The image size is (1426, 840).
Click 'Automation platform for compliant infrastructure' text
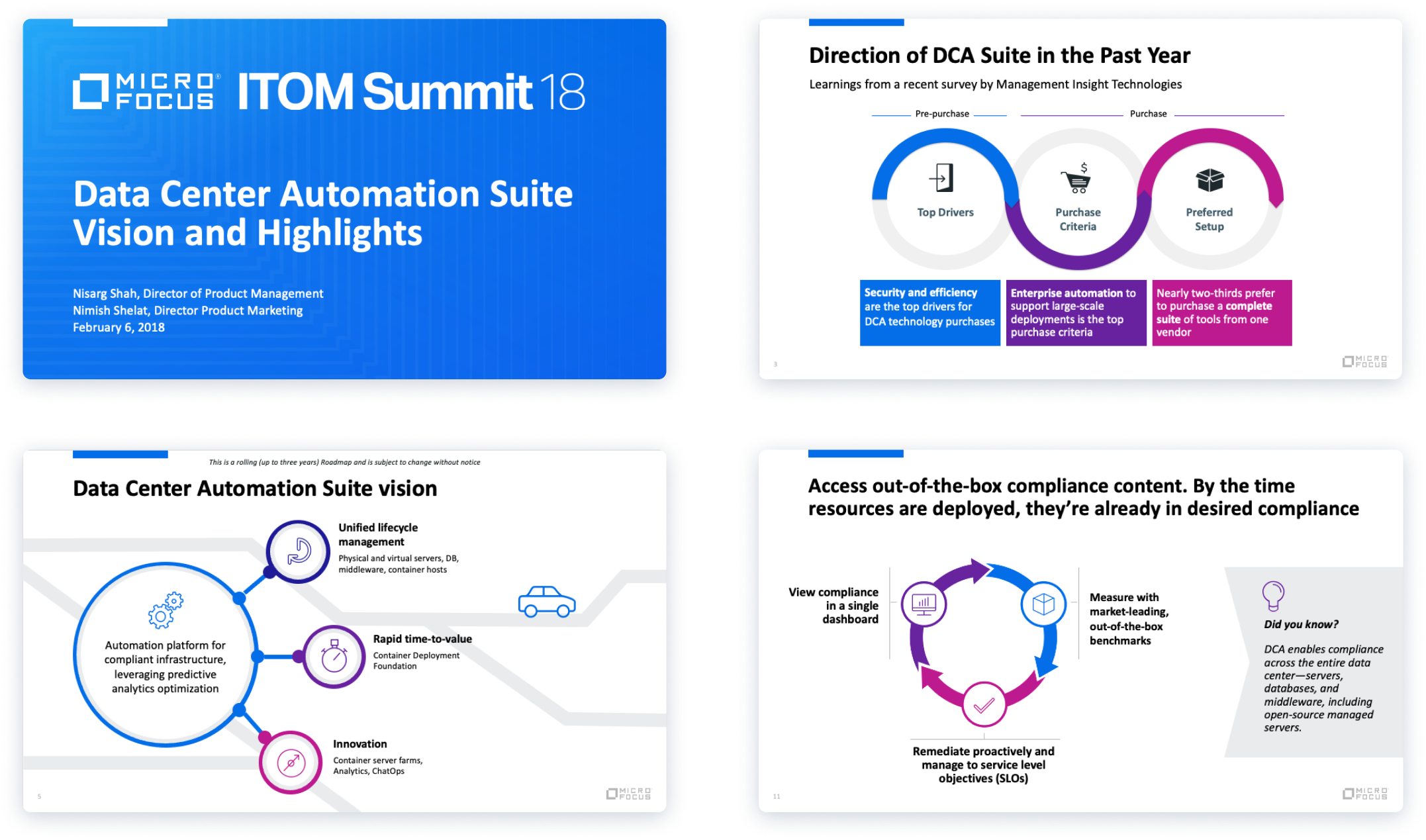165,667
